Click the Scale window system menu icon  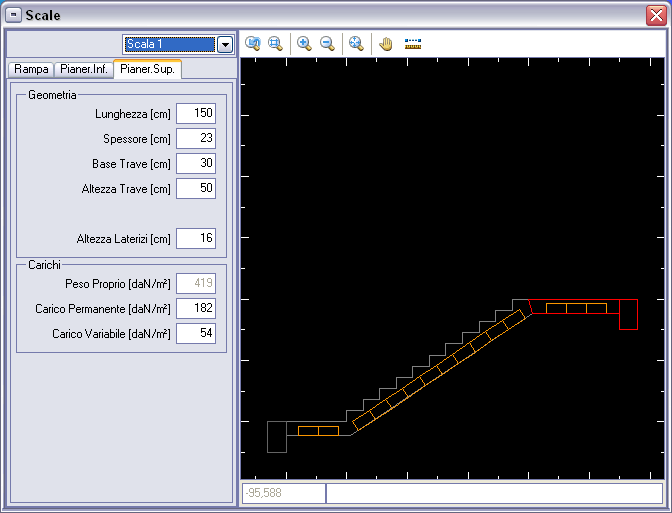coord(14,15)
